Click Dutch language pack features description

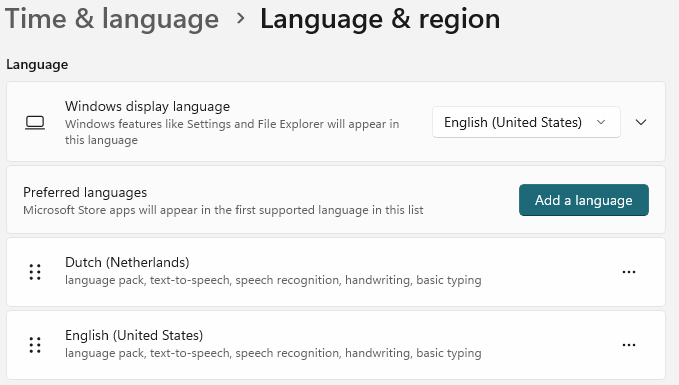point(273,280)
